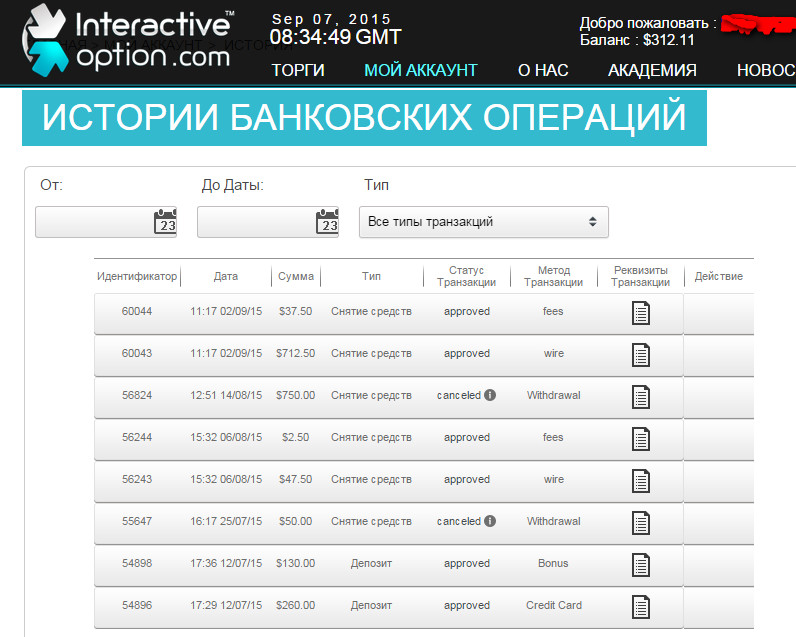
Task: Click info icon beside canceled $50.00 withdrawal
Action: tap(490, 521)
